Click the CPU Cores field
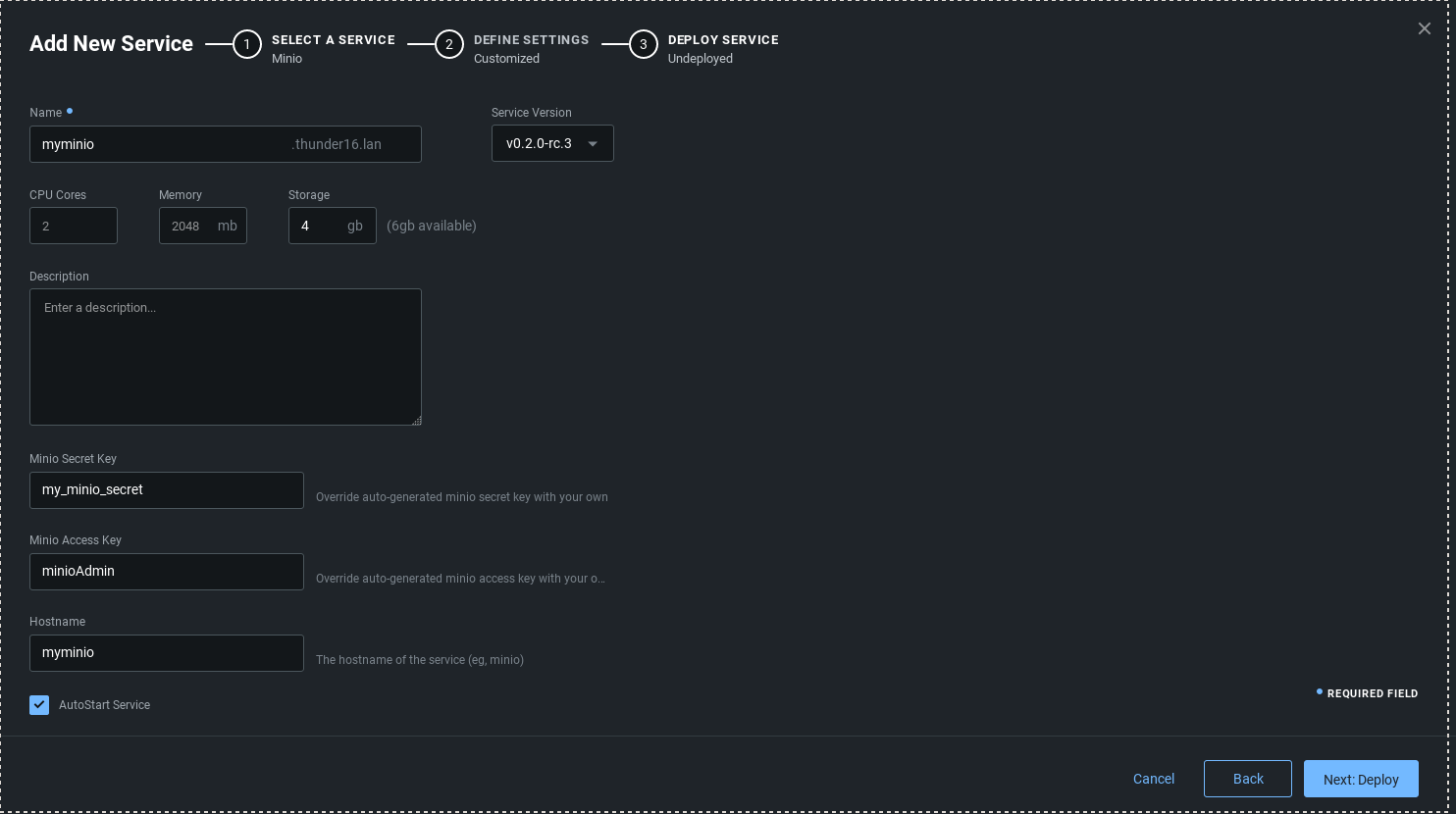 (74, 226)
